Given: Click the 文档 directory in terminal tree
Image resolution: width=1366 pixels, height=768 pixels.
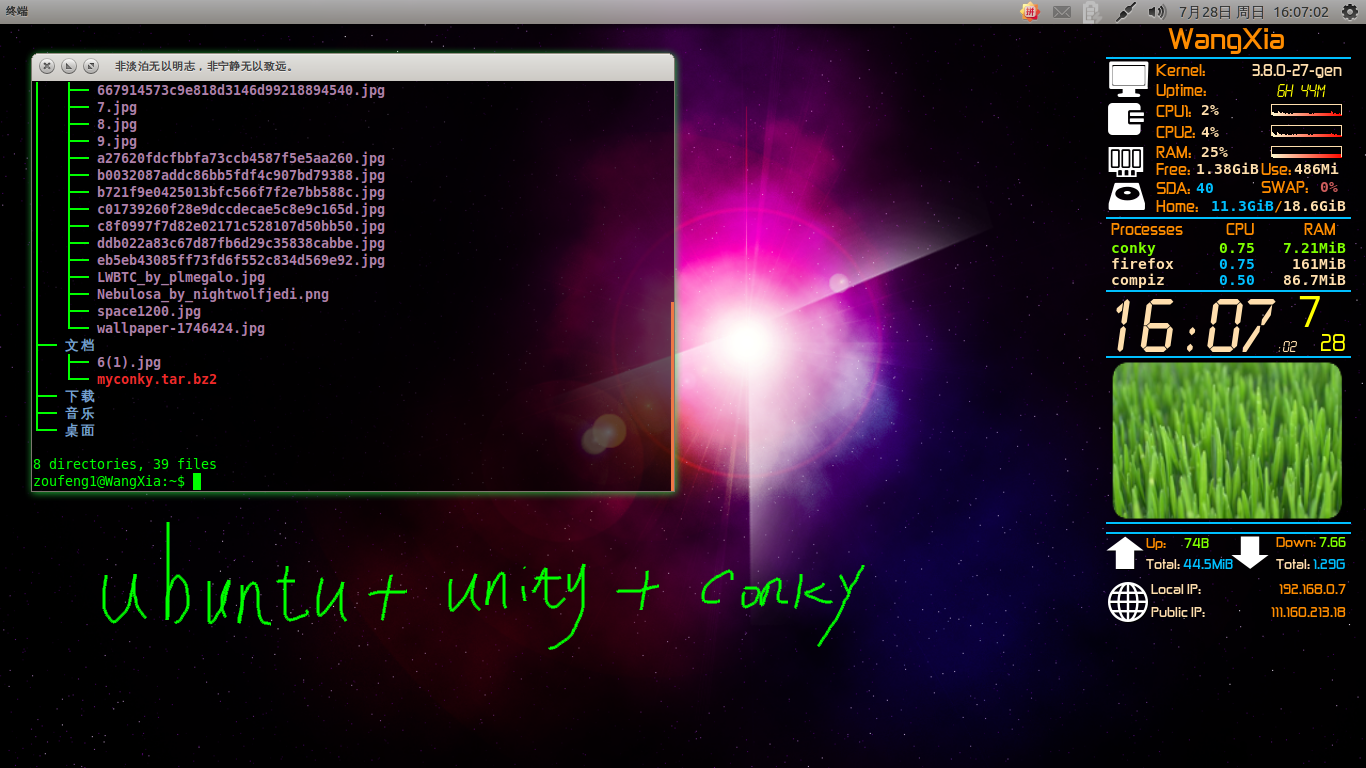Looking at the screenshot, I should [80, 345].
